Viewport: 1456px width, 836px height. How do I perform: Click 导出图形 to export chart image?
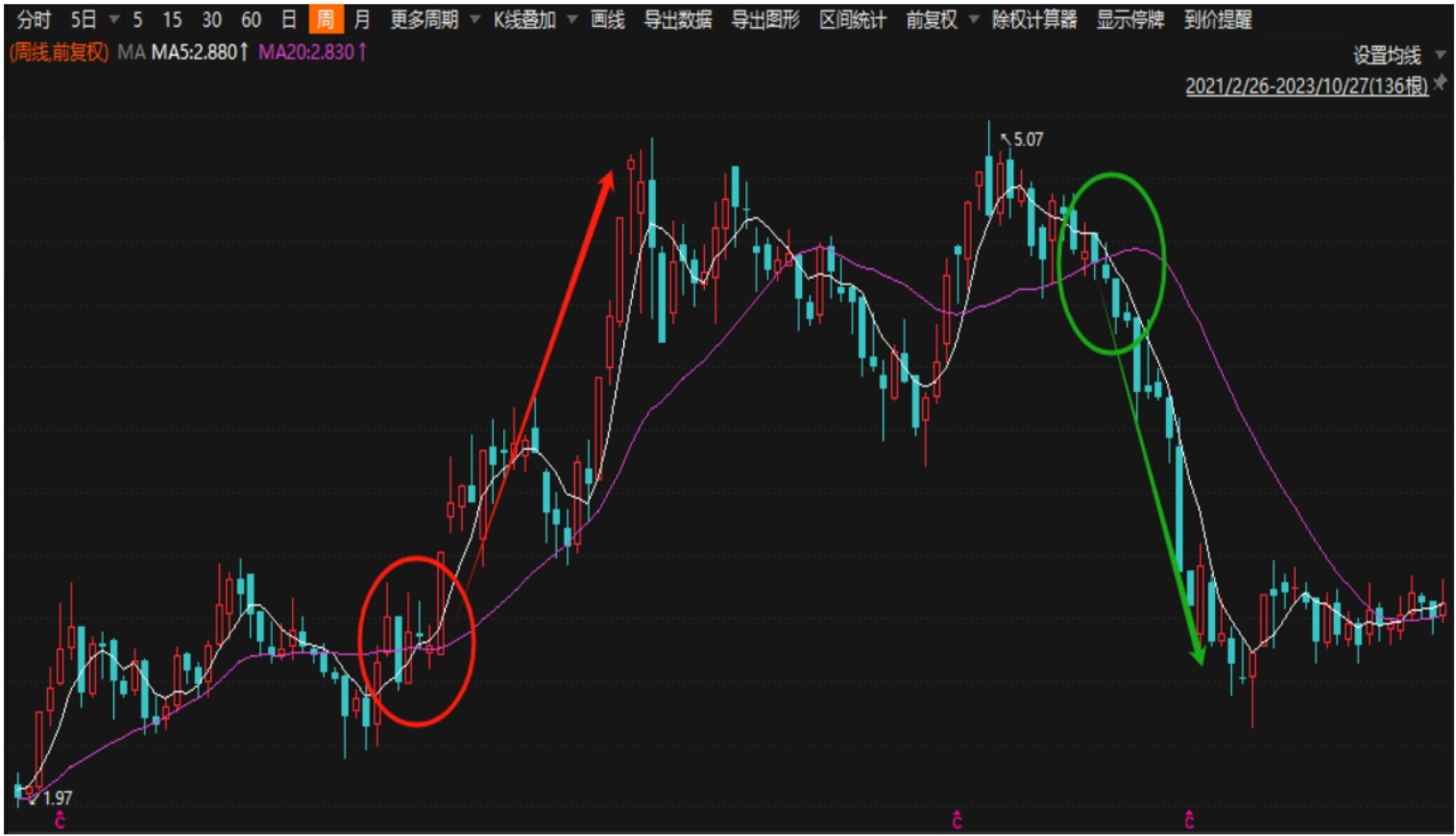point(765,19)
